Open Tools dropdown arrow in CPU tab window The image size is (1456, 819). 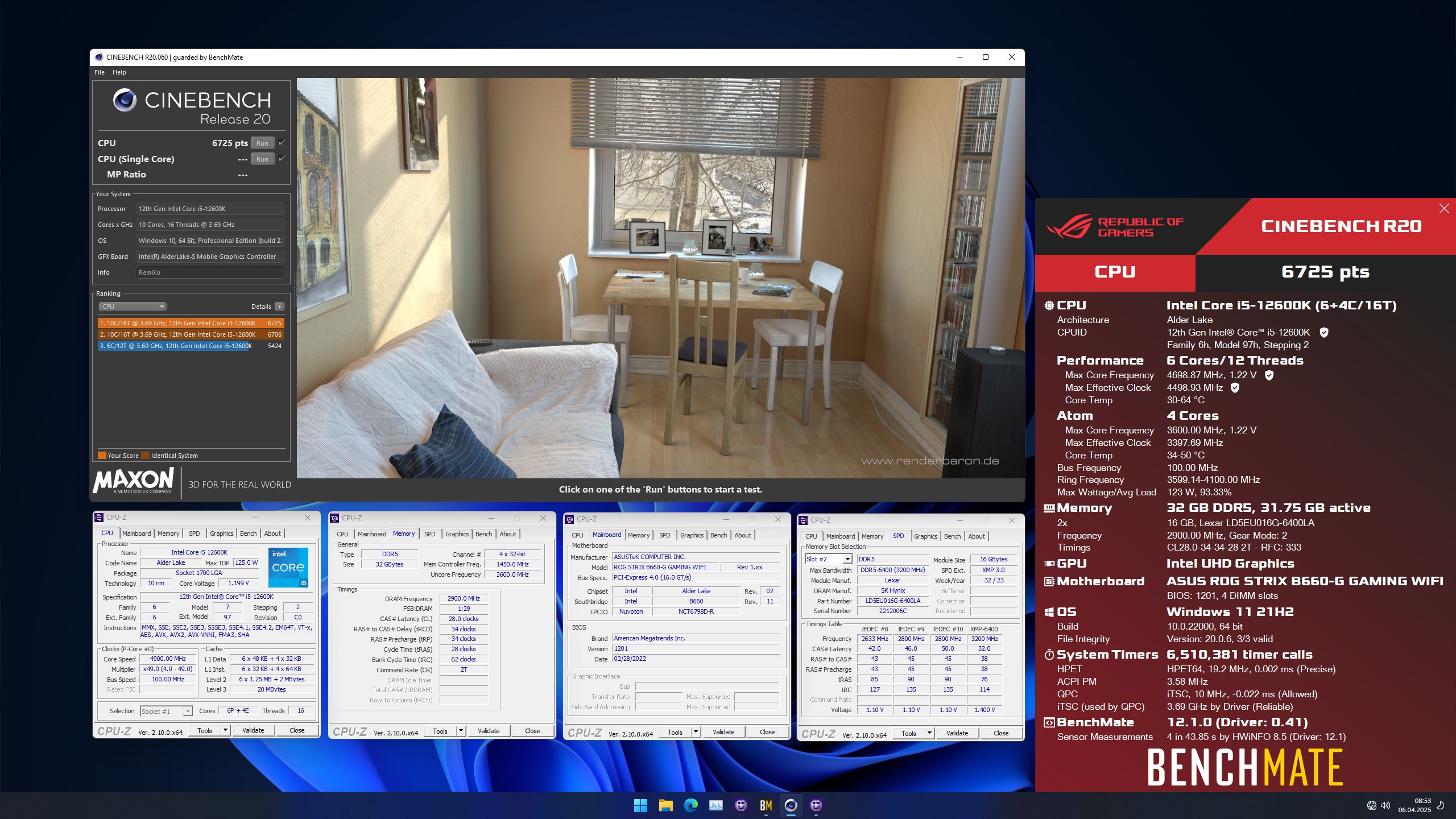(225, 730)
